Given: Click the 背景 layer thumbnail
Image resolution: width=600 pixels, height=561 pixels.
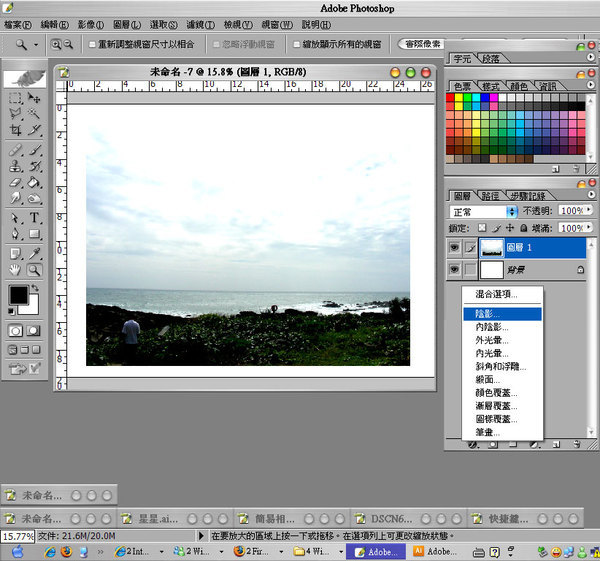Looking at the screenshot, I should [x=494, y=270].
